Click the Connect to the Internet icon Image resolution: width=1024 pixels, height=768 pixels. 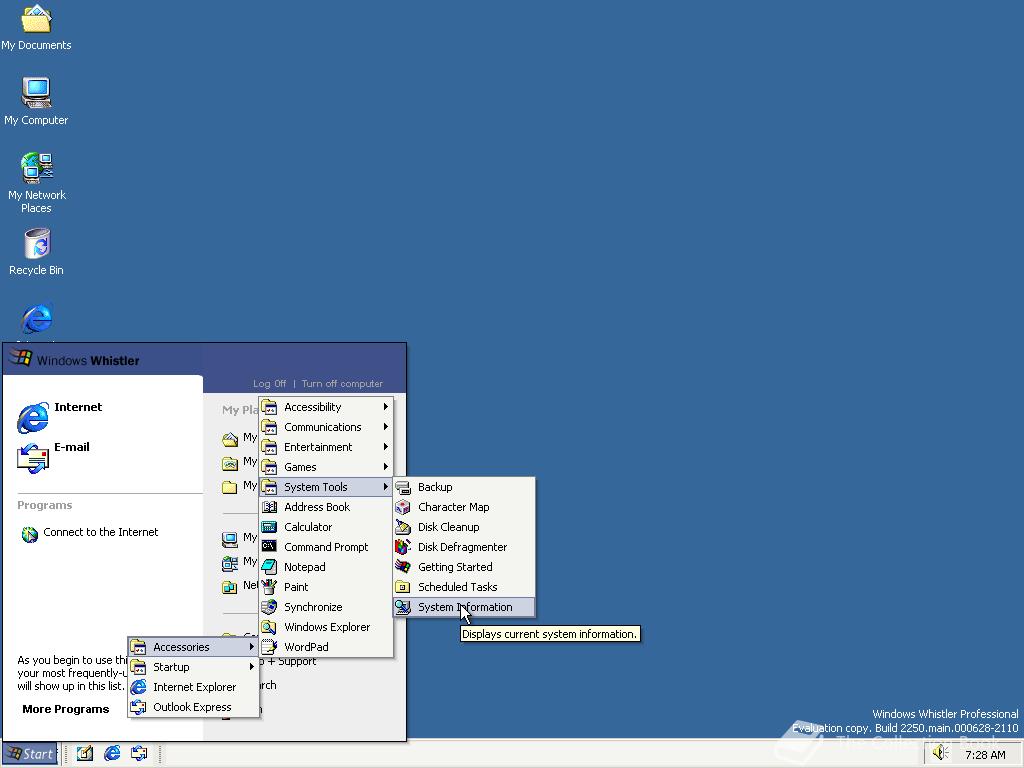pos(29,534)
